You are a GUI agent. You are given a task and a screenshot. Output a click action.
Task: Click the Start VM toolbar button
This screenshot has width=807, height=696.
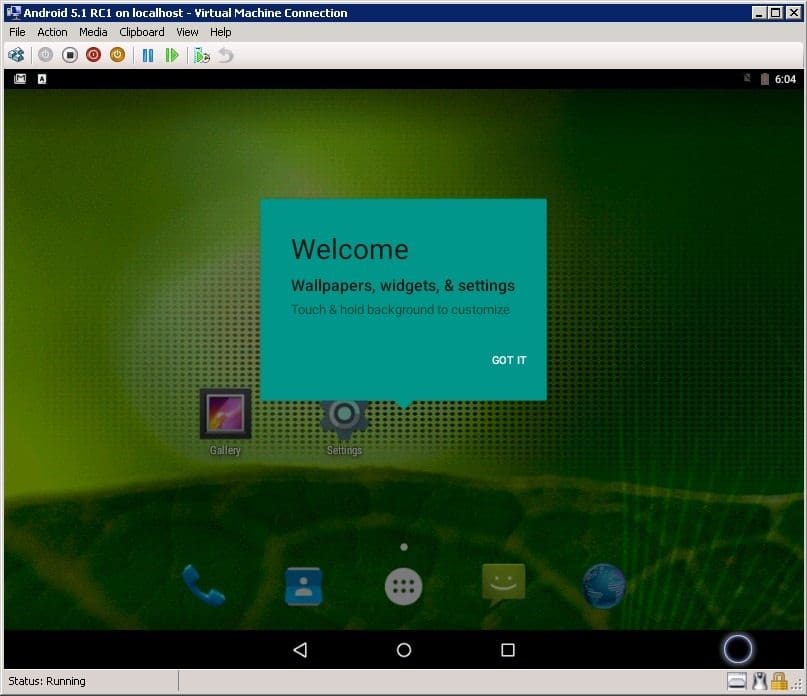click(45, 55)
